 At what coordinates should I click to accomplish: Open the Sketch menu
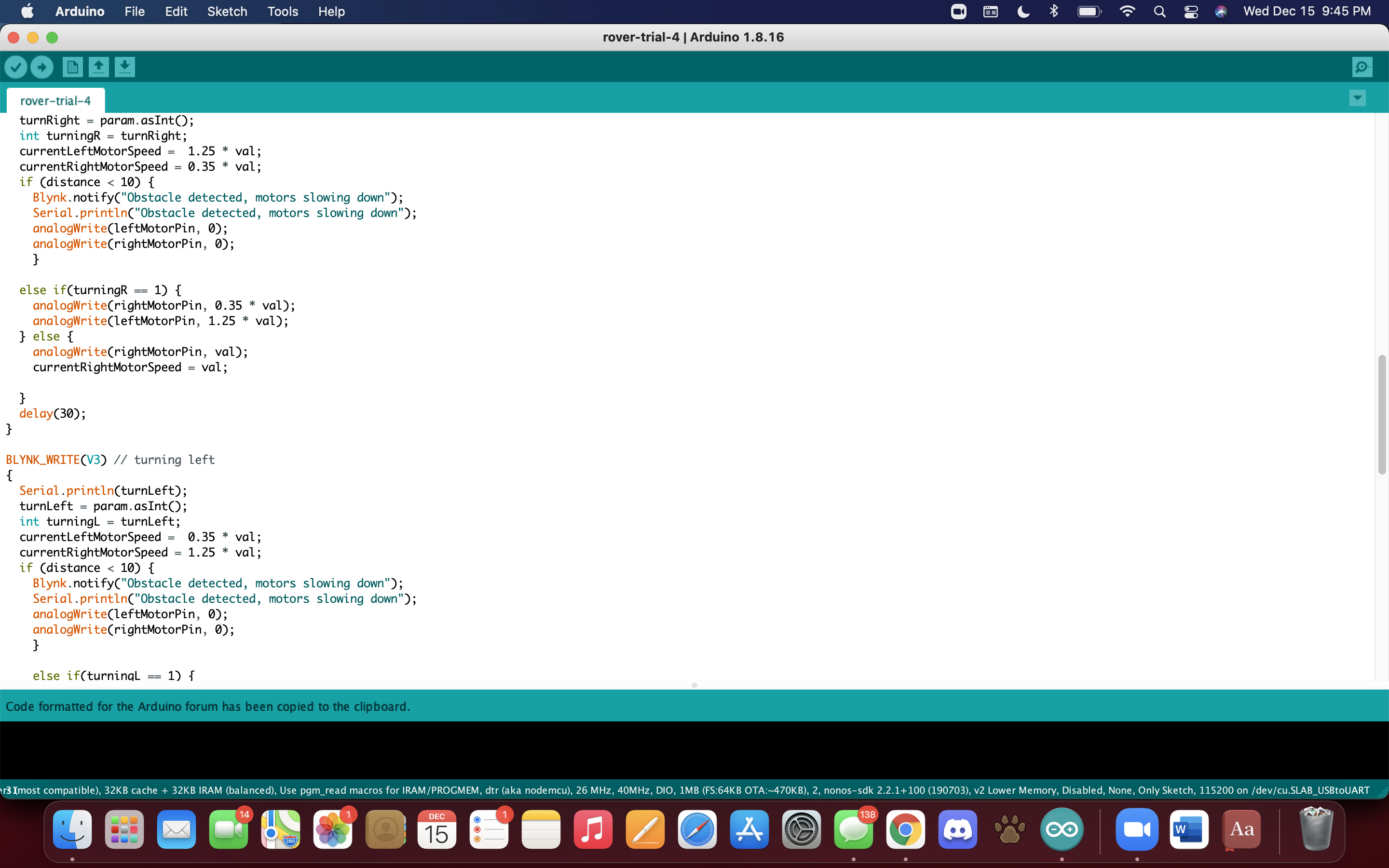[227, 12]
